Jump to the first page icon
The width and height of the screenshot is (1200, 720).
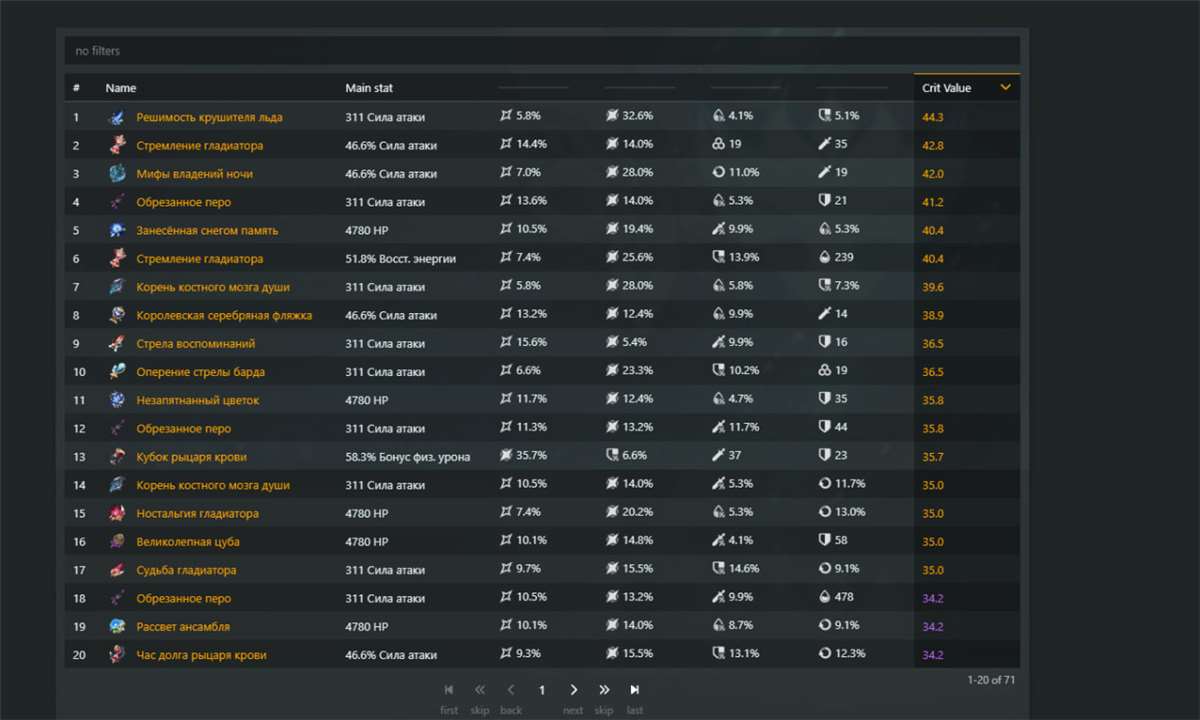click(x=449, y=690)
